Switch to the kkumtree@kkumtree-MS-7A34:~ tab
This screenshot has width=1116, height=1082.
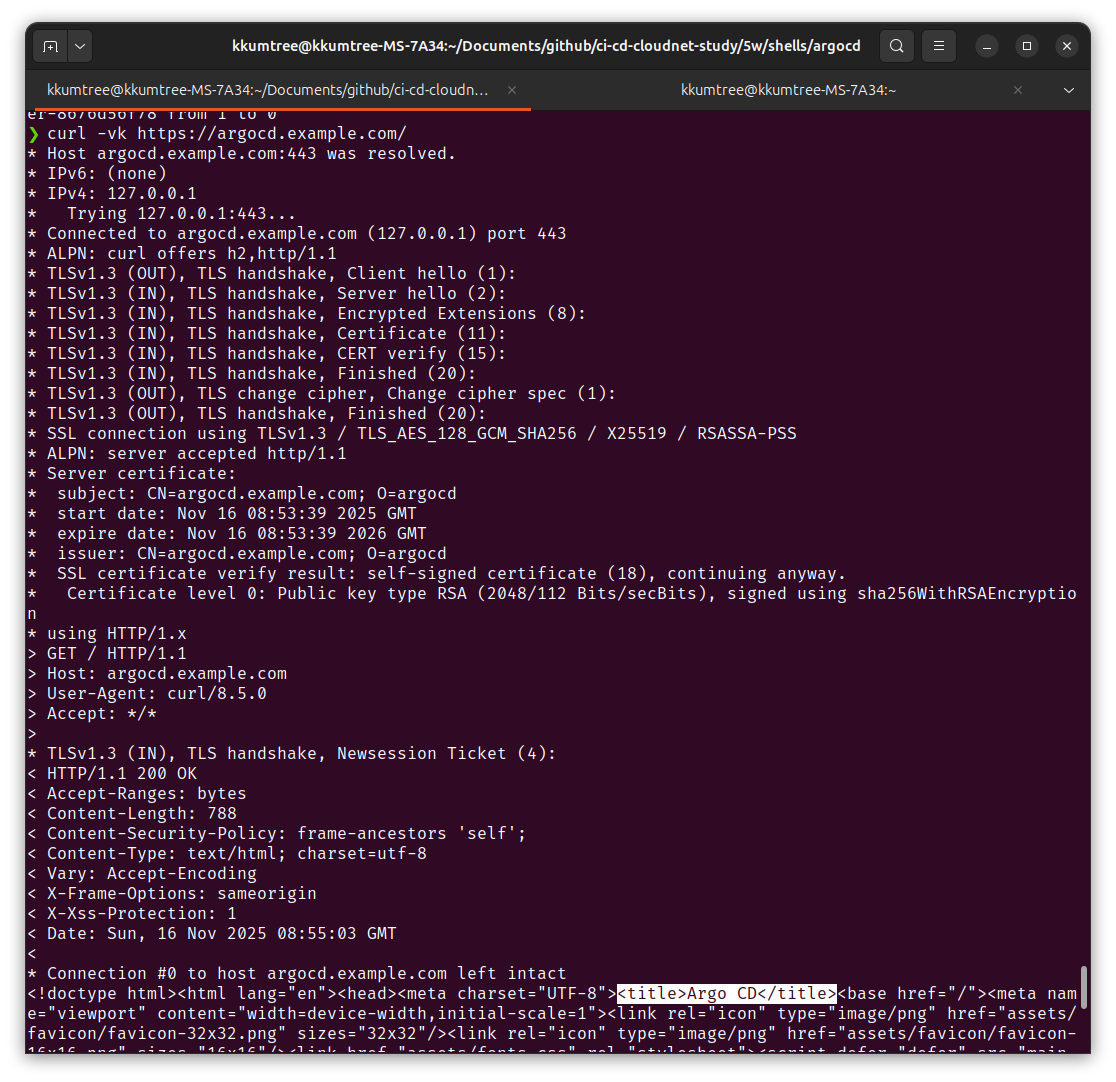tap(787, 90)
